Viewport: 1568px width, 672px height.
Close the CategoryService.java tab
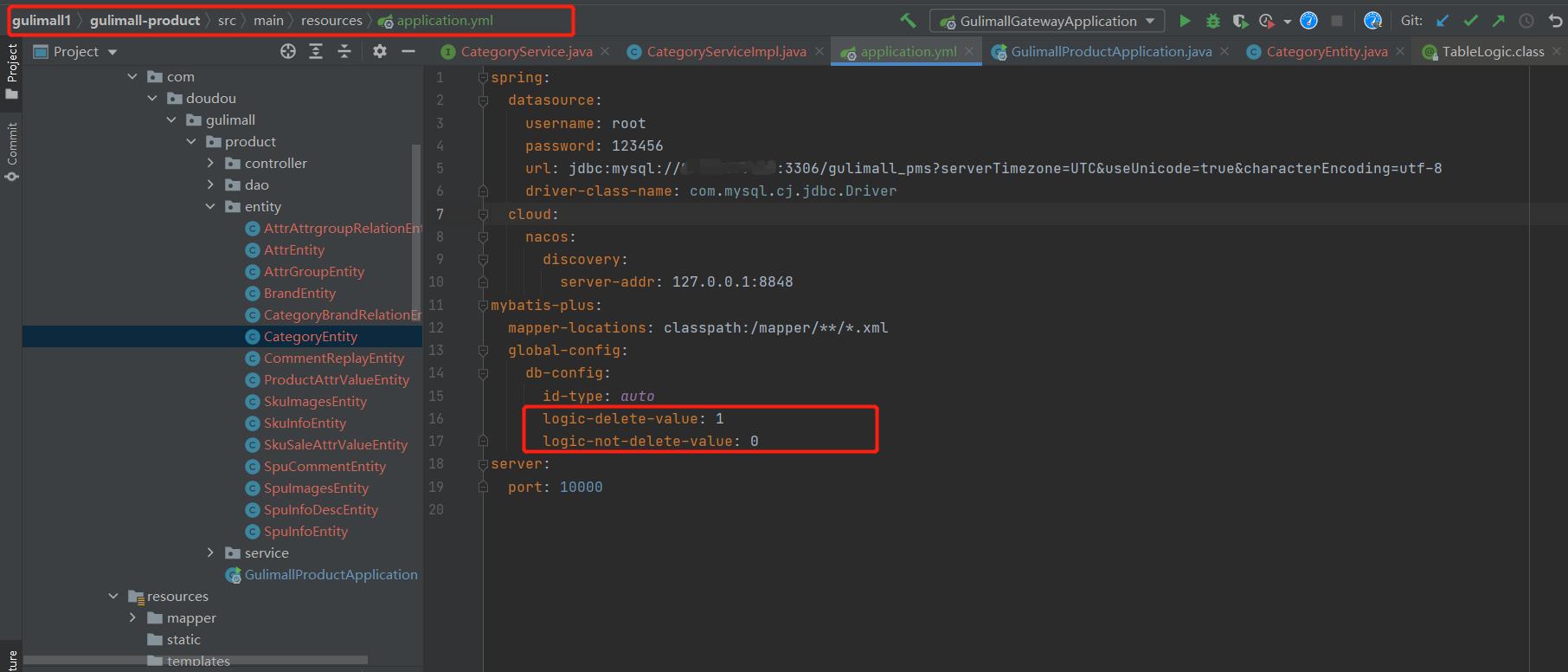[x=605, y=52]
